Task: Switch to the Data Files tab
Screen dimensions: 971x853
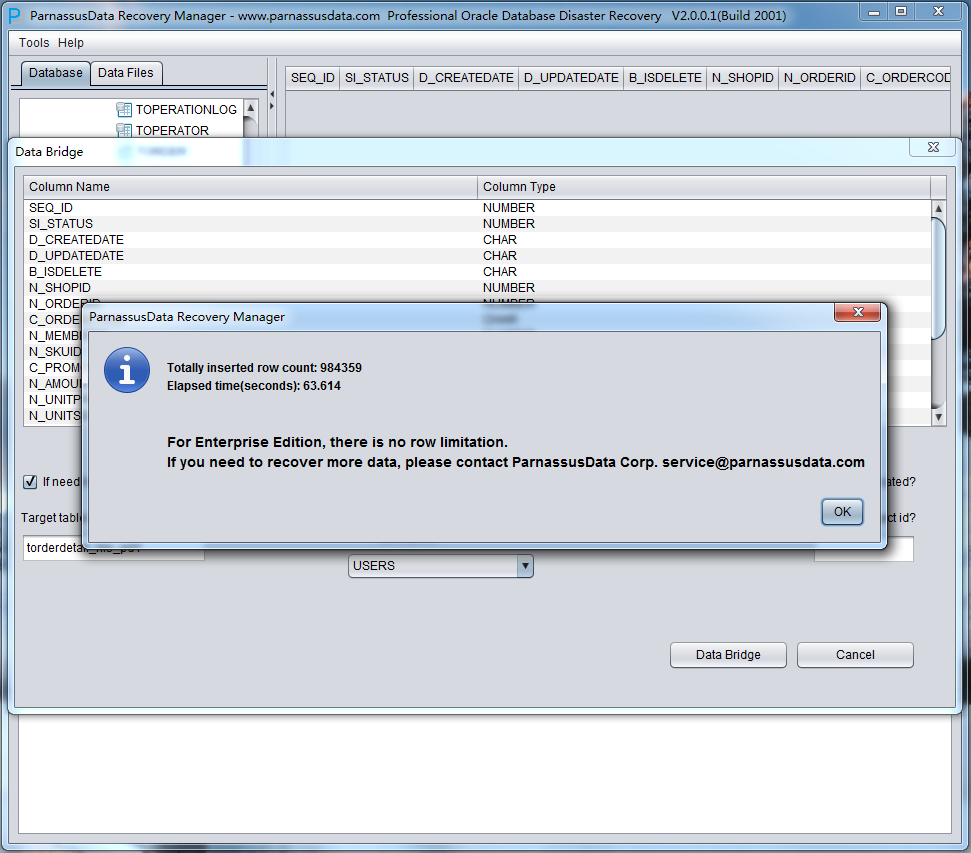Action: [126, 73]
